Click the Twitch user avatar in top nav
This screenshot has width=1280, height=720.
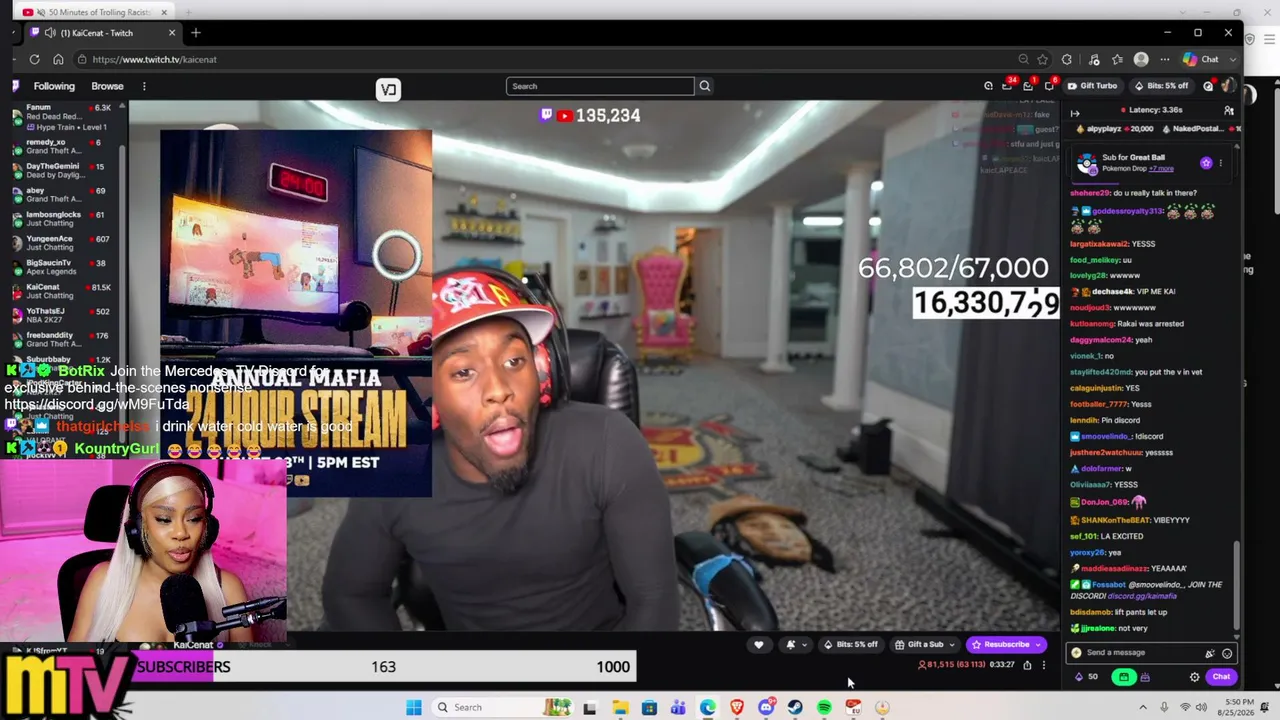pos(1227,86)
